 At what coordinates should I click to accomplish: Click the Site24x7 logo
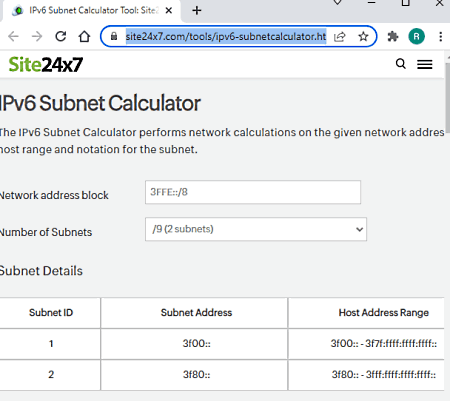pos(46,65)
